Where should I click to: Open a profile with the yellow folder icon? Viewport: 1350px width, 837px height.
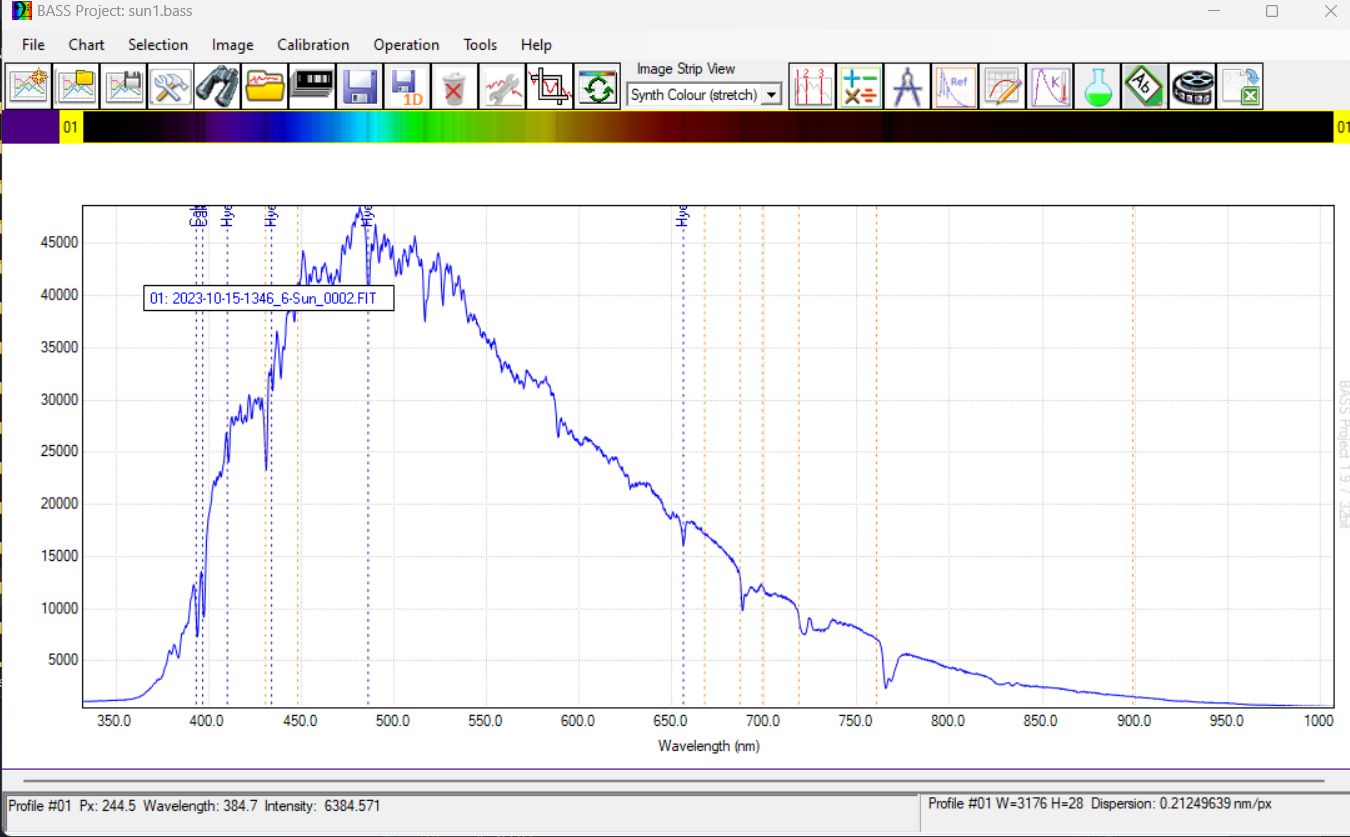coord(265,87)
